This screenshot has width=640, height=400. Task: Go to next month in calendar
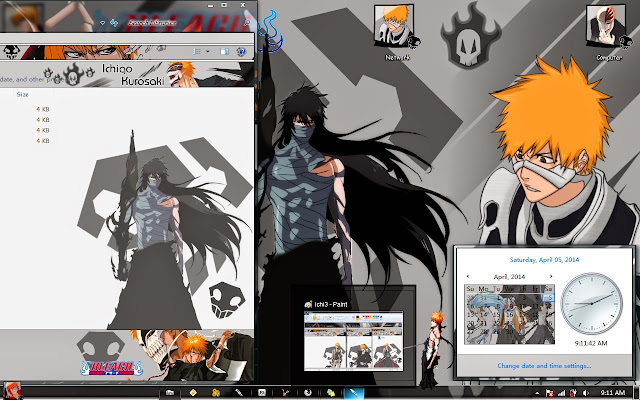pos(551,276)
